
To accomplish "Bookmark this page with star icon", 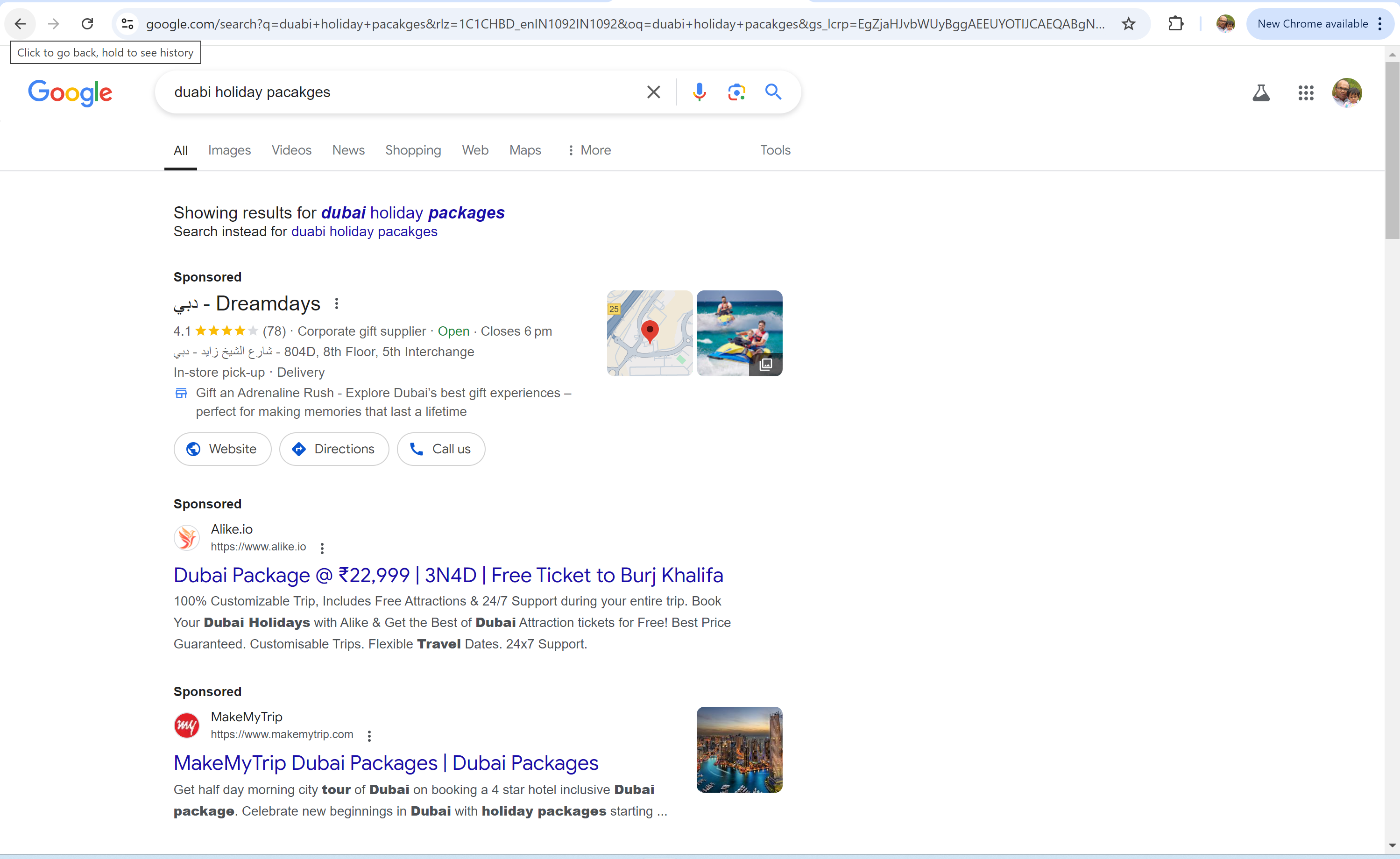I will coord(1128,24).
